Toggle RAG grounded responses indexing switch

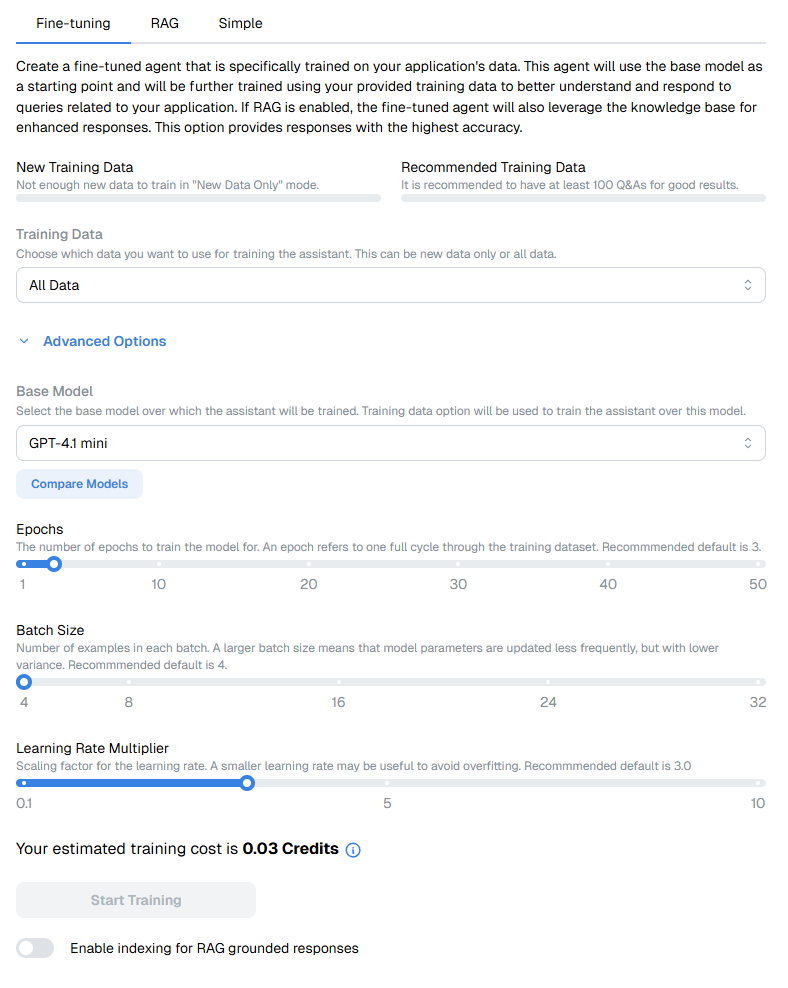point(35,948)
